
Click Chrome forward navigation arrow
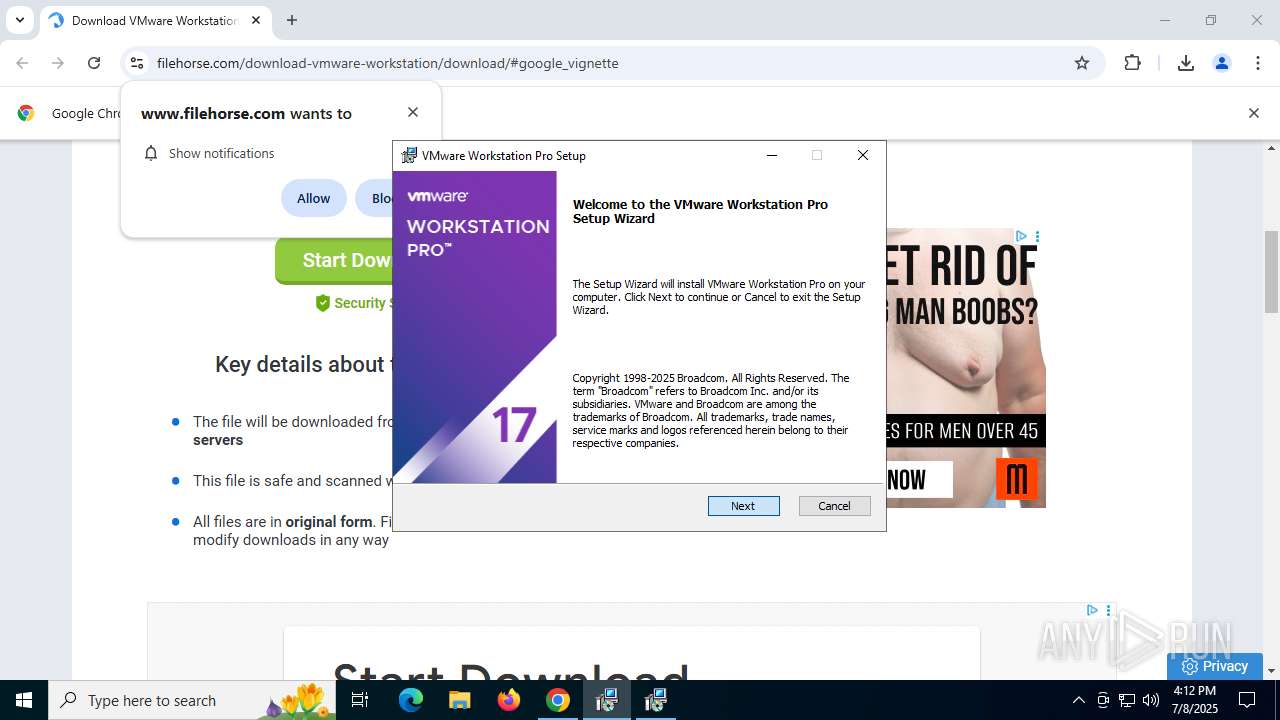click(58, 63)
